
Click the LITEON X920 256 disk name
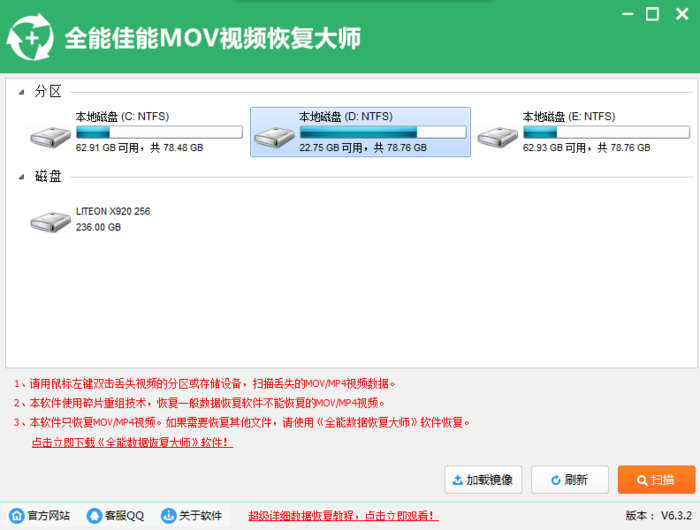pyautogui.click(x=113, y=211)
